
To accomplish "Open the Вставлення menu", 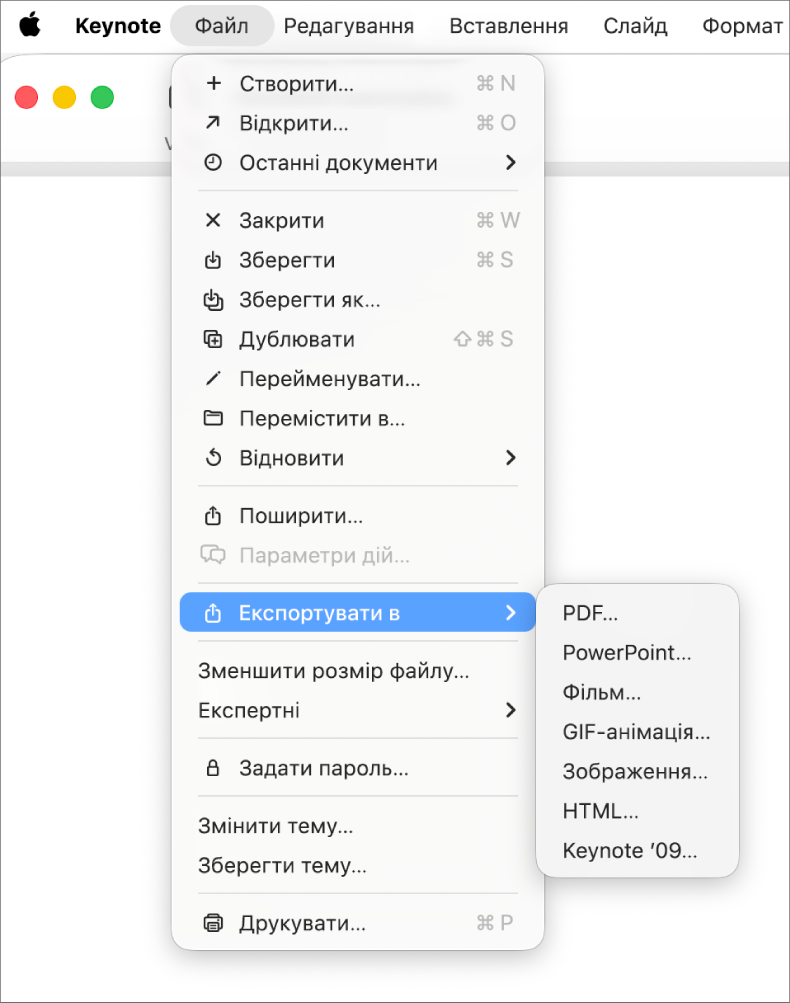I will [x=509, y=26].
